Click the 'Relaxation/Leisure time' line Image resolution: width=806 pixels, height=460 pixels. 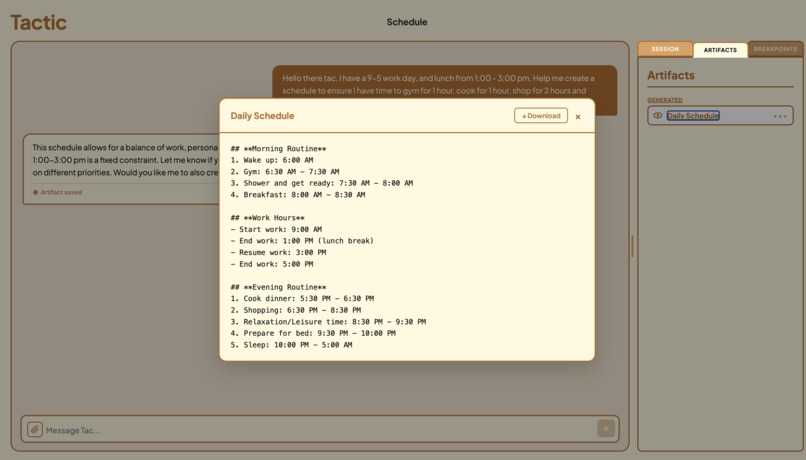tap(328, 322)
